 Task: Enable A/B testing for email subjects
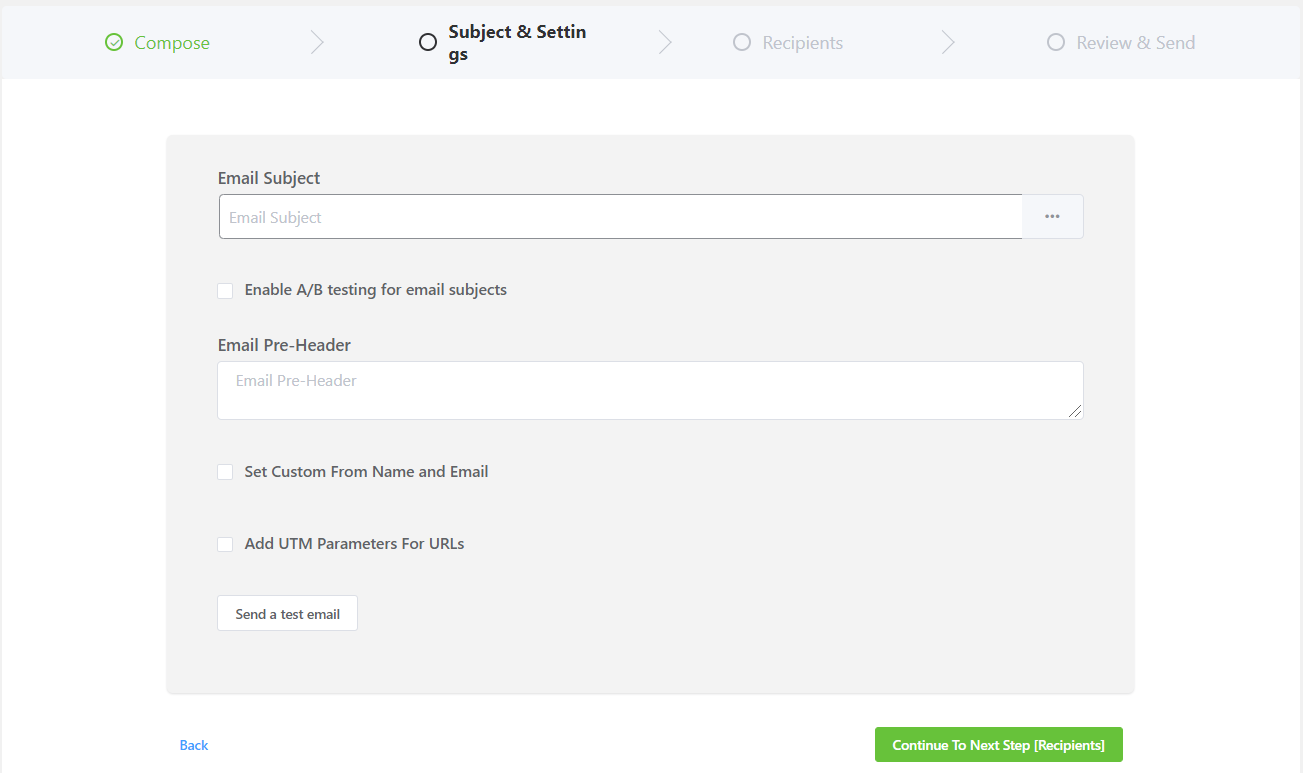(225, 290)
